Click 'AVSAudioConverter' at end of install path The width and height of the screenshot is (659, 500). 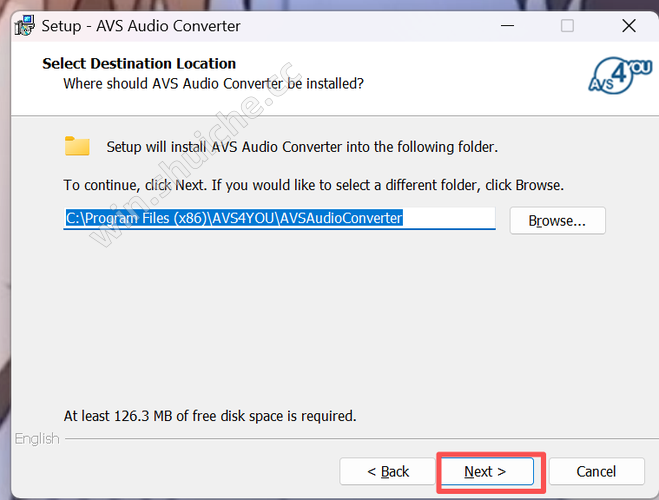341,218
